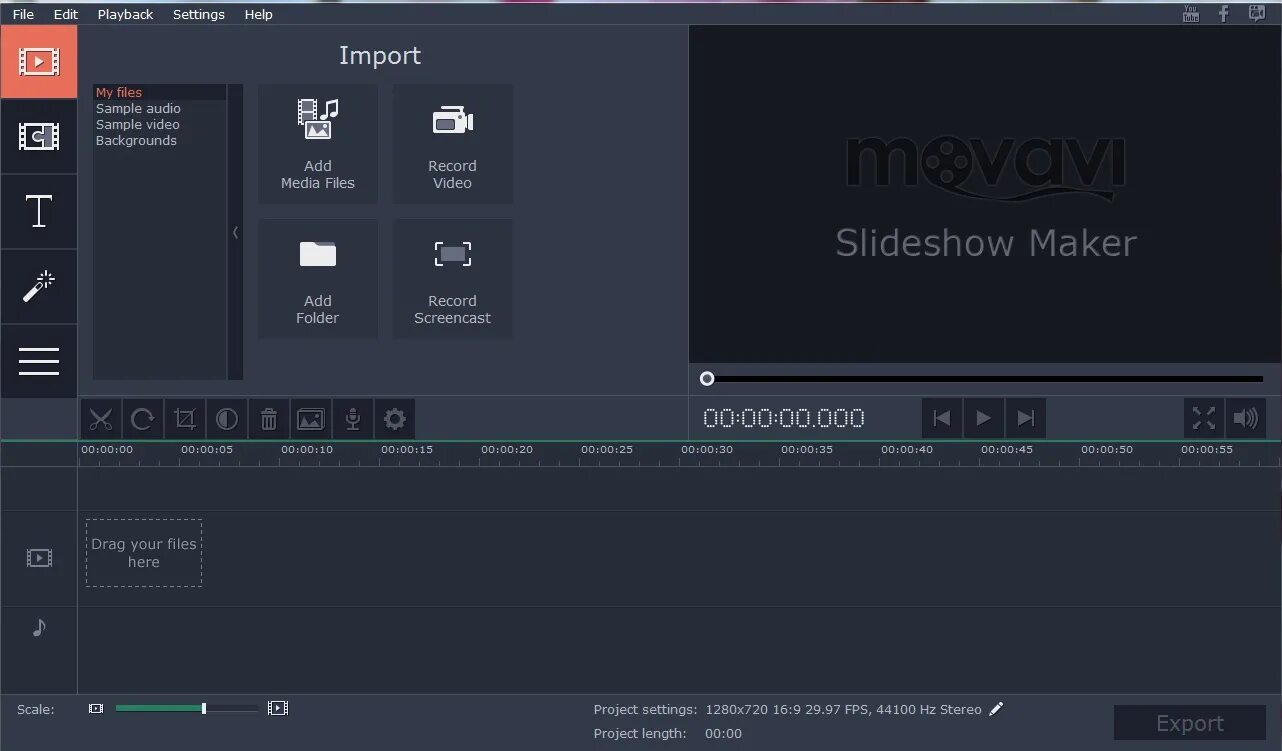Open the YouTube link icon

point(1190,13)
